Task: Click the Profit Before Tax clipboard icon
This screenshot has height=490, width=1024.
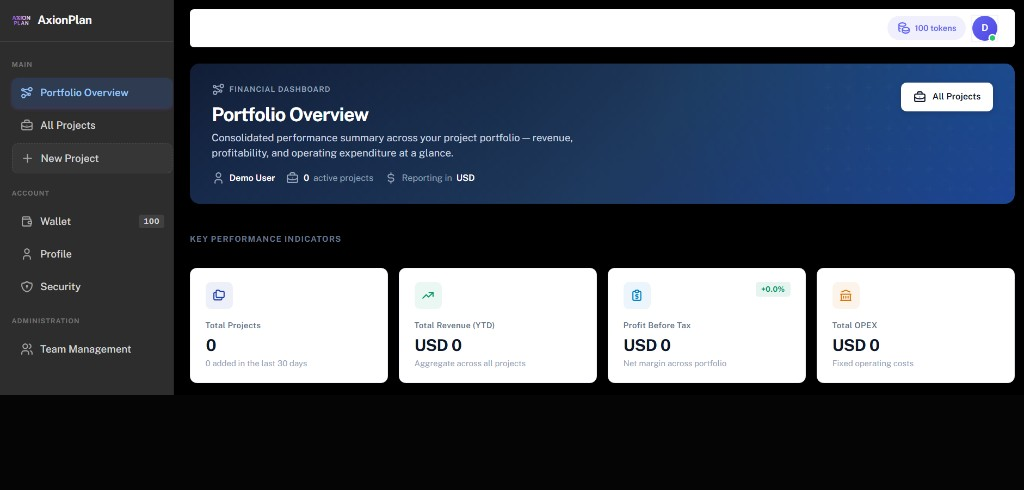Action: pyautogui.click(x=637, y=295)
